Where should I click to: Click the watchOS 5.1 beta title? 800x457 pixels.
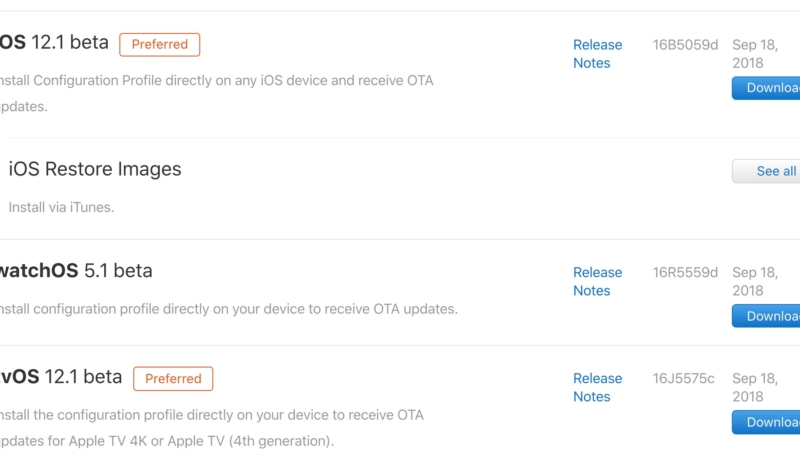(75, 271)
